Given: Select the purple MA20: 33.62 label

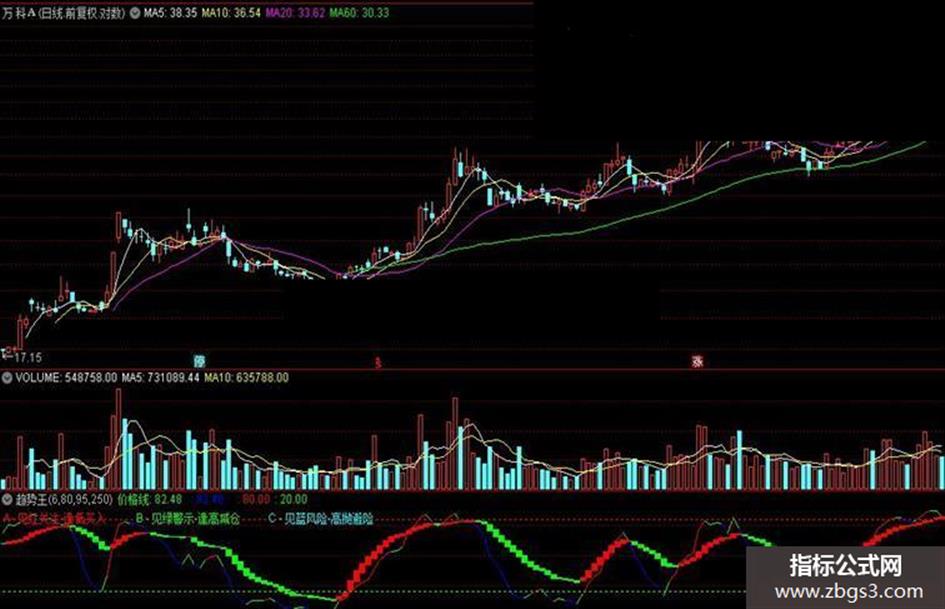Looking at the screenshot, I should (x=295, y=13).
